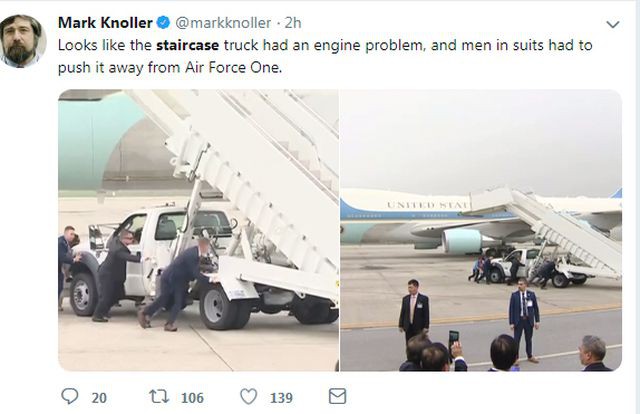Viewport: 640px width, 414px height.
Task: Open the left photo of men pushing truck
Action: (198, 230)
